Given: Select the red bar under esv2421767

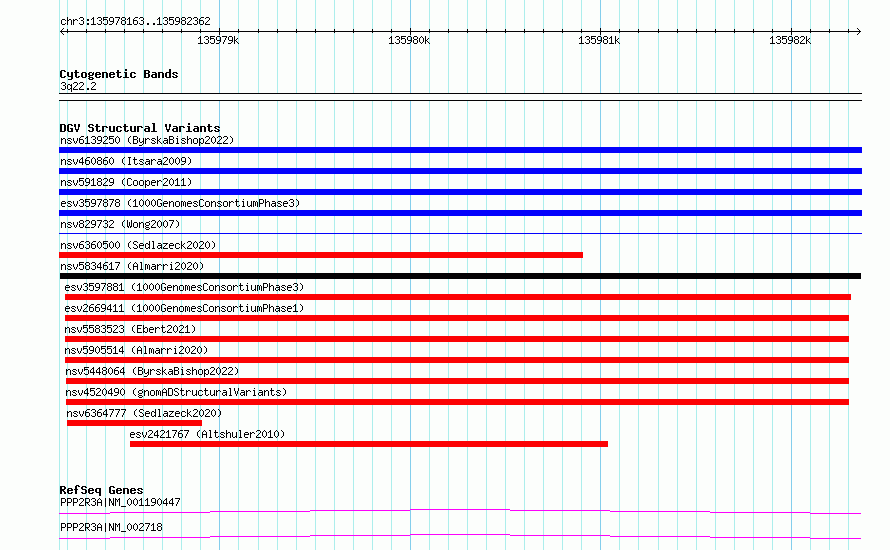Looking at the screenshot, I should [x=369, y=444].
